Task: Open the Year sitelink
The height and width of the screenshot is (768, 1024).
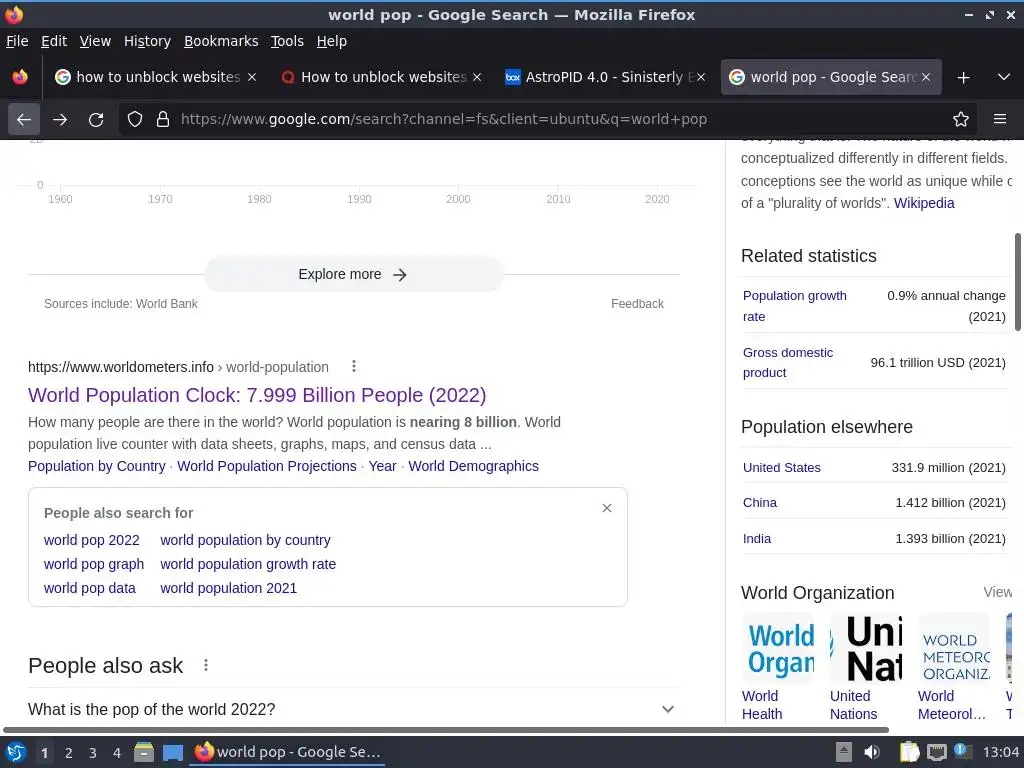Action: (383, 466)
